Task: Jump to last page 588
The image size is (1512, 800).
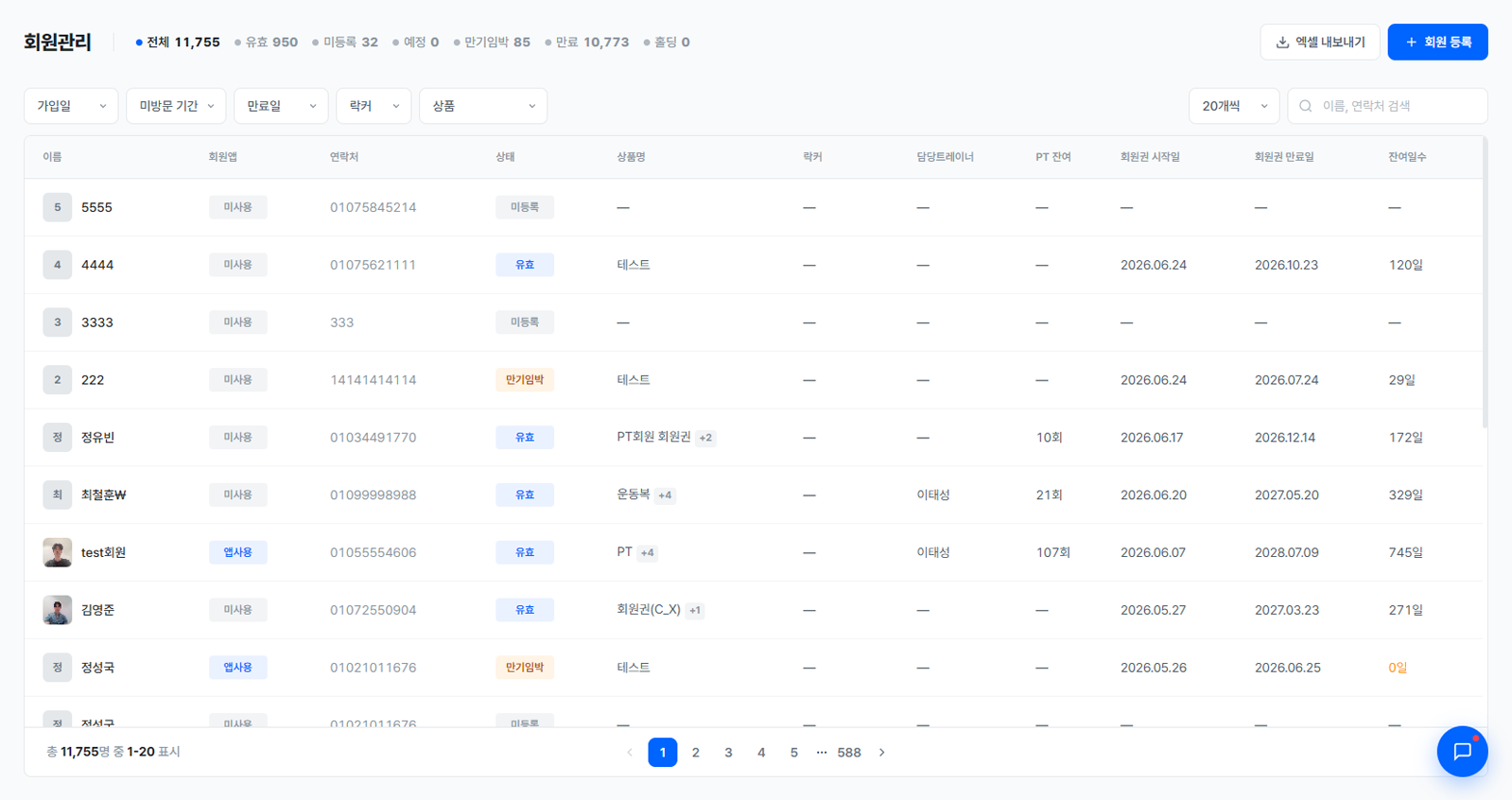Action: 849,753
